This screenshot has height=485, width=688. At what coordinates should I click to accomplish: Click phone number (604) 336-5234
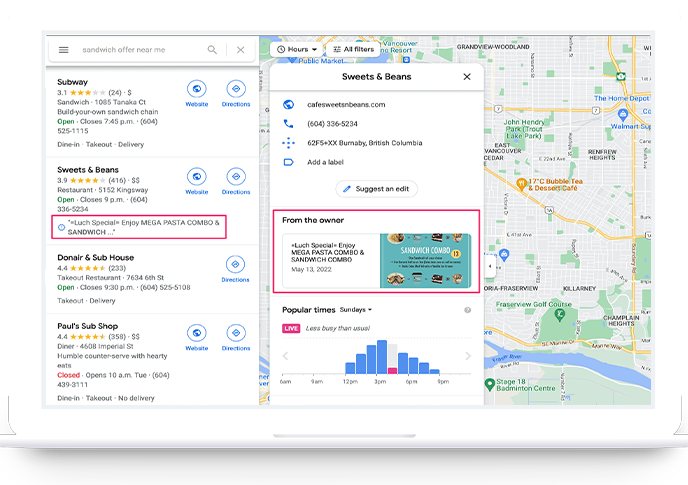point(332,124)
